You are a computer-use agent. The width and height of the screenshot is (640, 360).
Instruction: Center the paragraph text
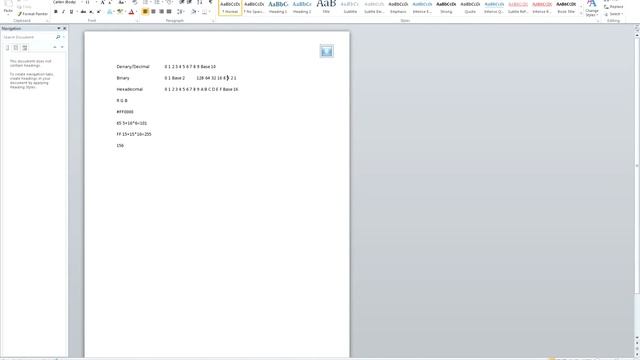pos(153,12)
